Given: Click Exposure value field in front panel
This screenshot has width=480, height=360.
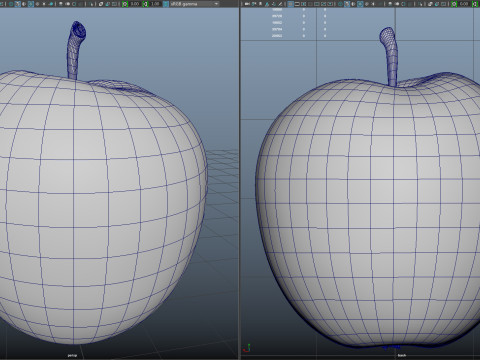Looking at the screenshot, I should (x=464, y=4).
